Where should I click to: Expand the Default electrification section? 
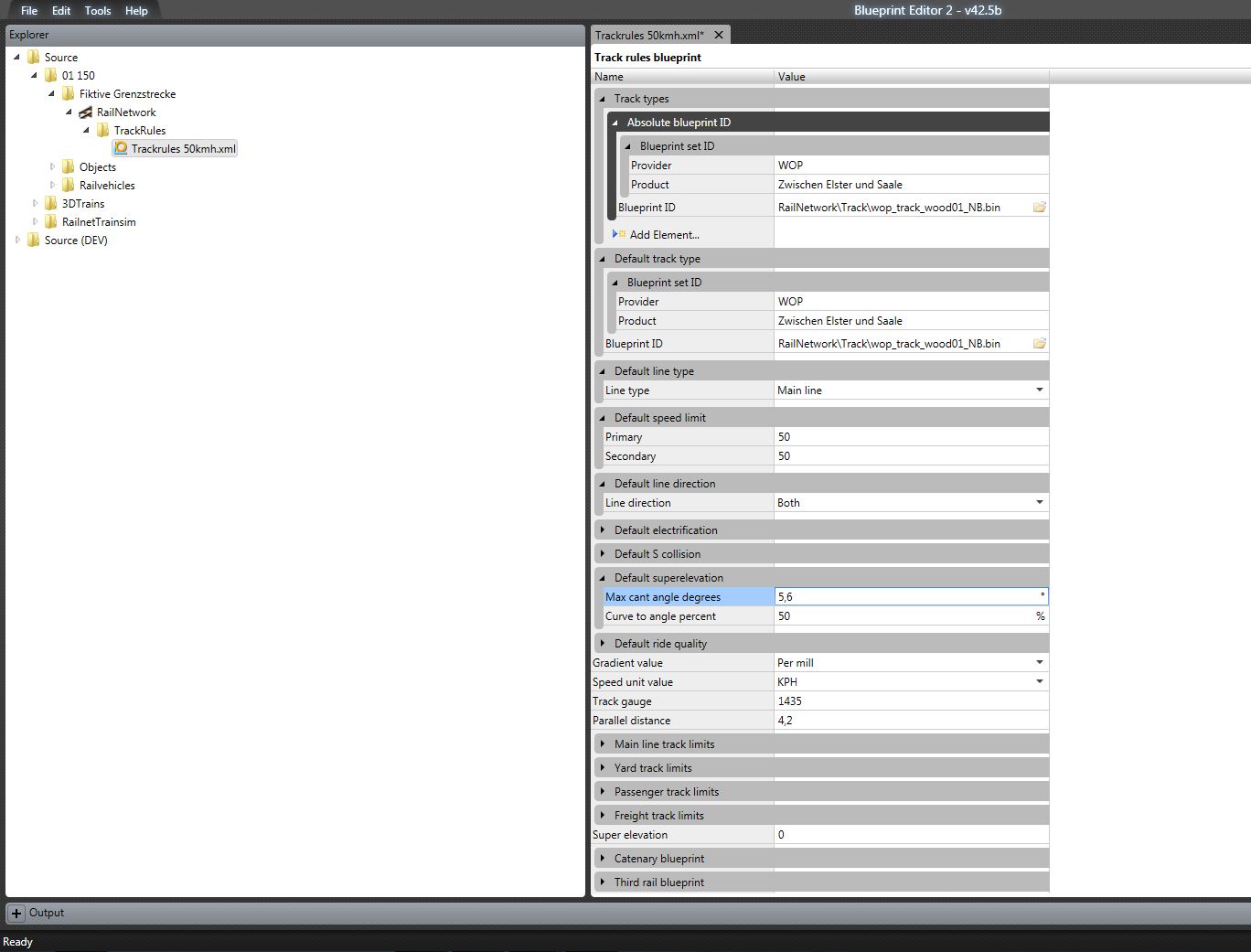click(603, 530)
